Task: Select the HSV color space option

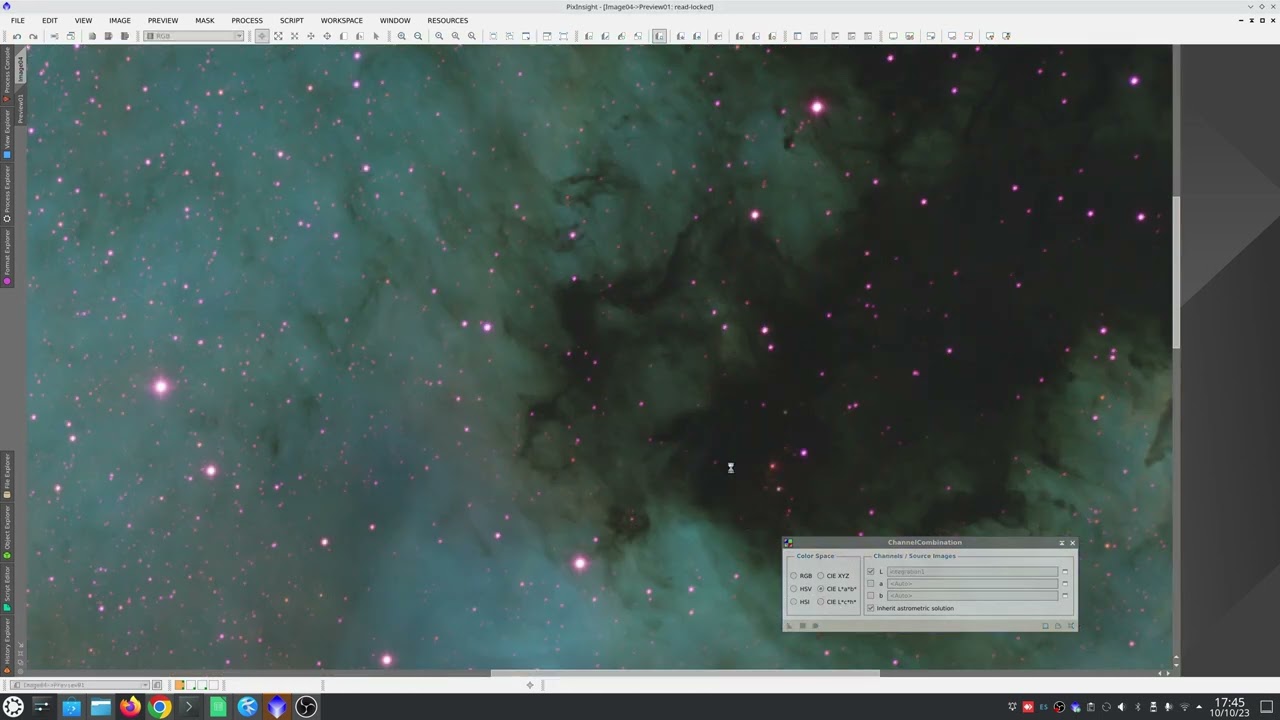Action: coord(793,589)
